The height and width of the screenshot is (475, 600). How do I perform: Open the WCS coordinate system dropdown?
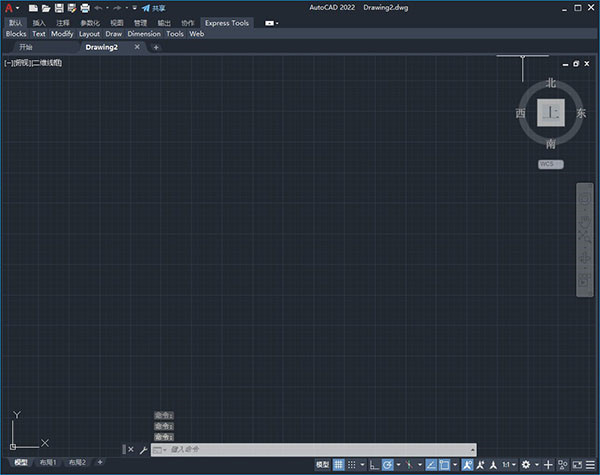click(x=550, y=164)
